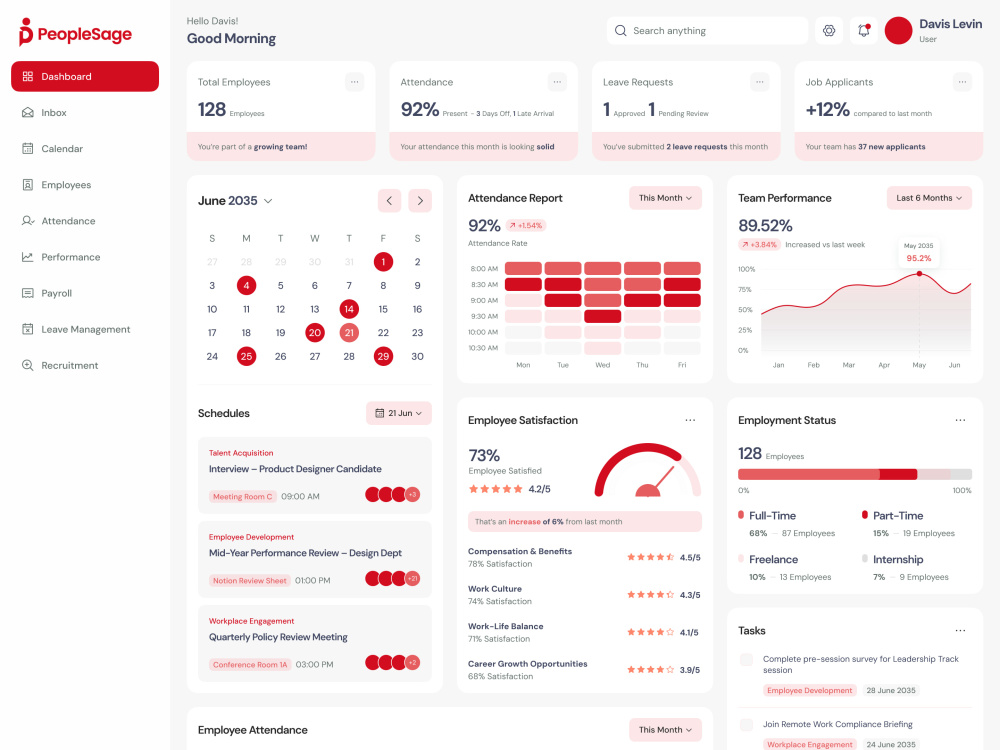The width and height of the screenshot is (1000, 750).
Task: Select June 1 on the calendar
Action: coord(383,261)
